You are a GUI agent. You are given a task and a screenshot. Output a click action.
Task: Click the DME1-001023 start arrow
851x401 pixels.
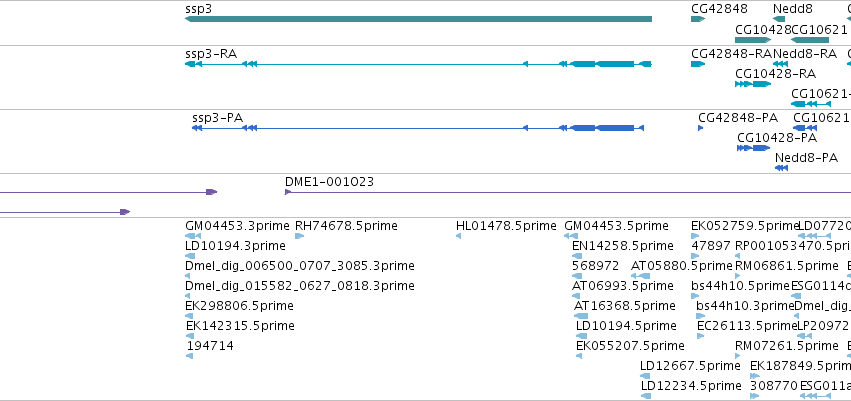(x=288, y=192)
